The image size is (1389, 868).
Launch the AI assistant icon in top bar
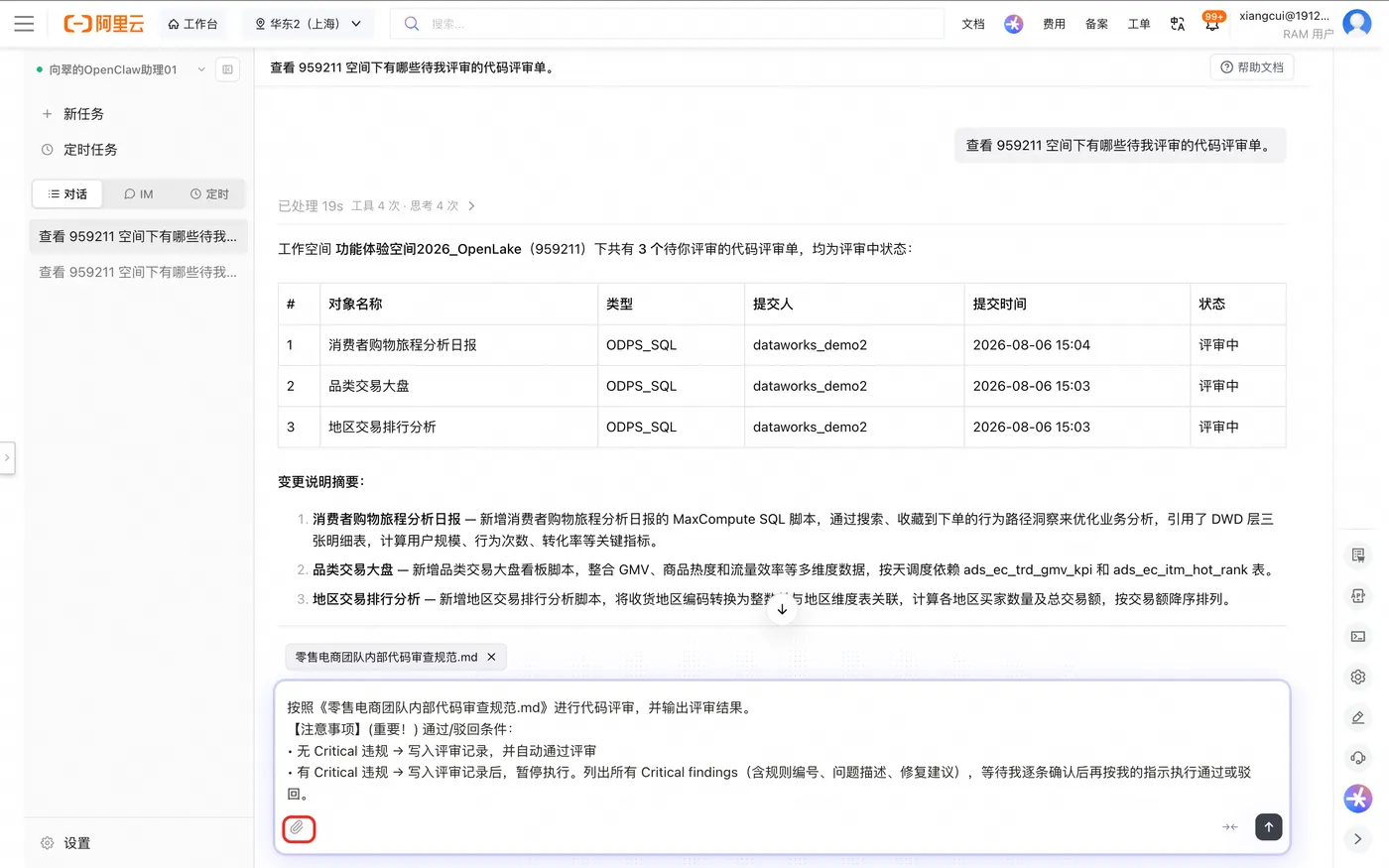coord(1013,24)
